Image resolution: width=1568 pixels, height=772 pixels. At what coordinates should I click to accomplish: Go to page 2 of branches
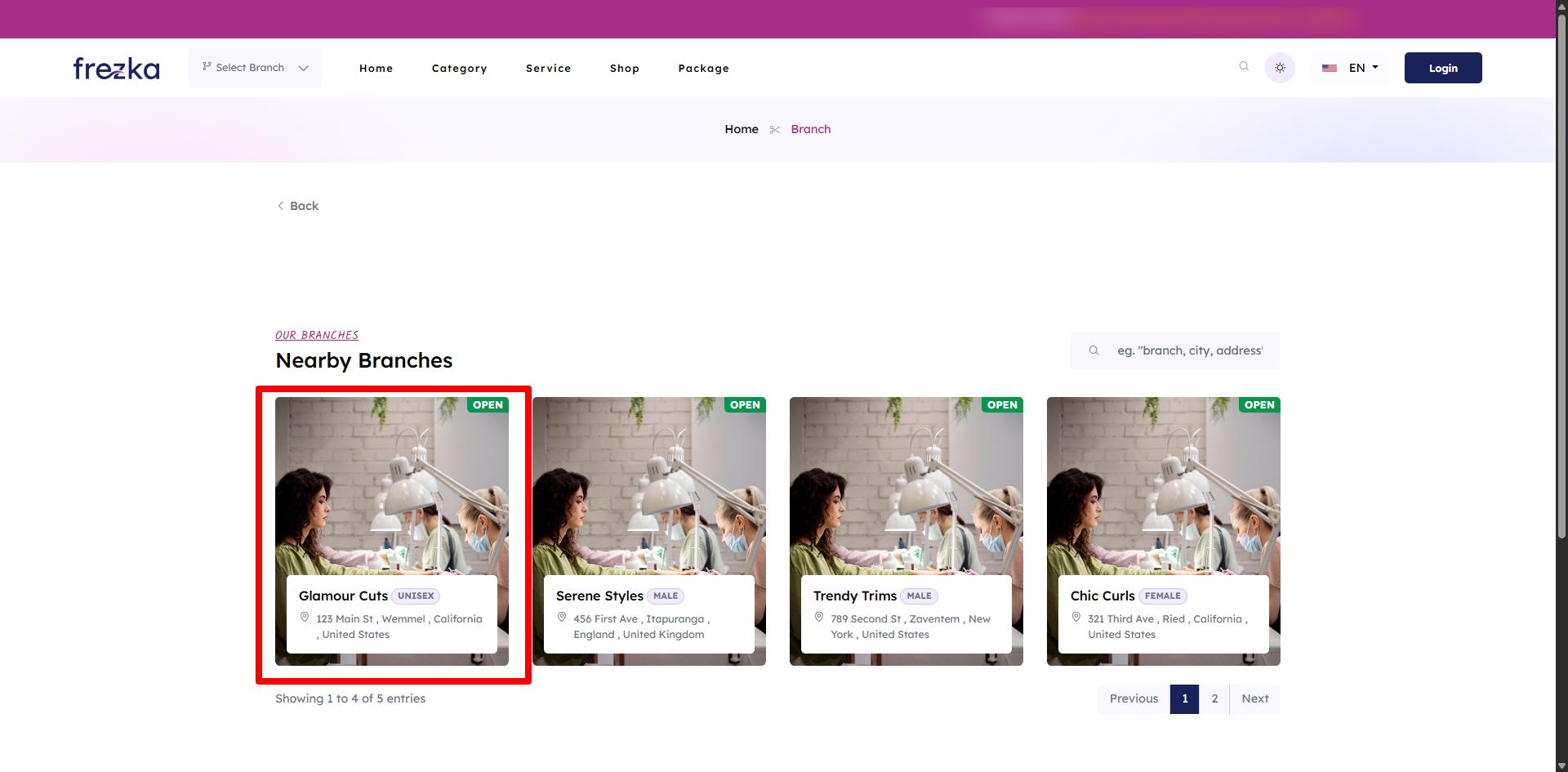click(1214, 698)
